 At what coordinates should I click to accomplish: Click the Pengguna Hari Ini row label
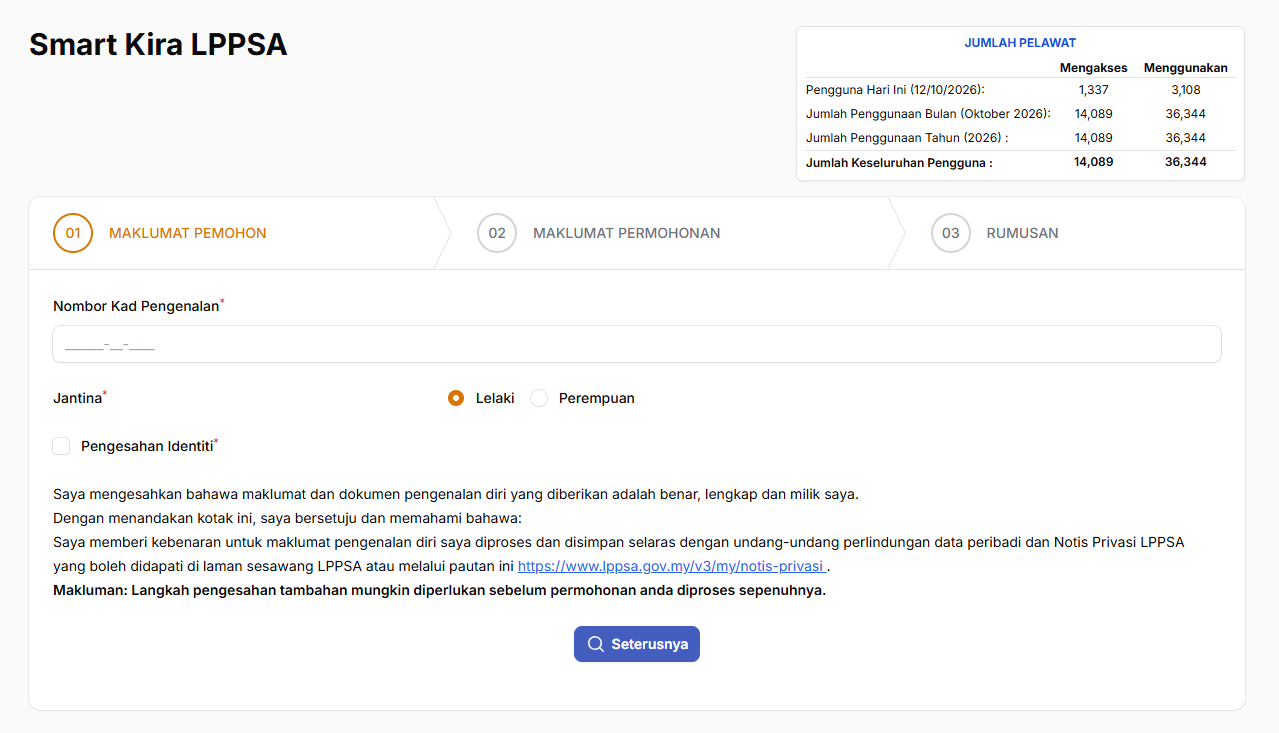895,90
